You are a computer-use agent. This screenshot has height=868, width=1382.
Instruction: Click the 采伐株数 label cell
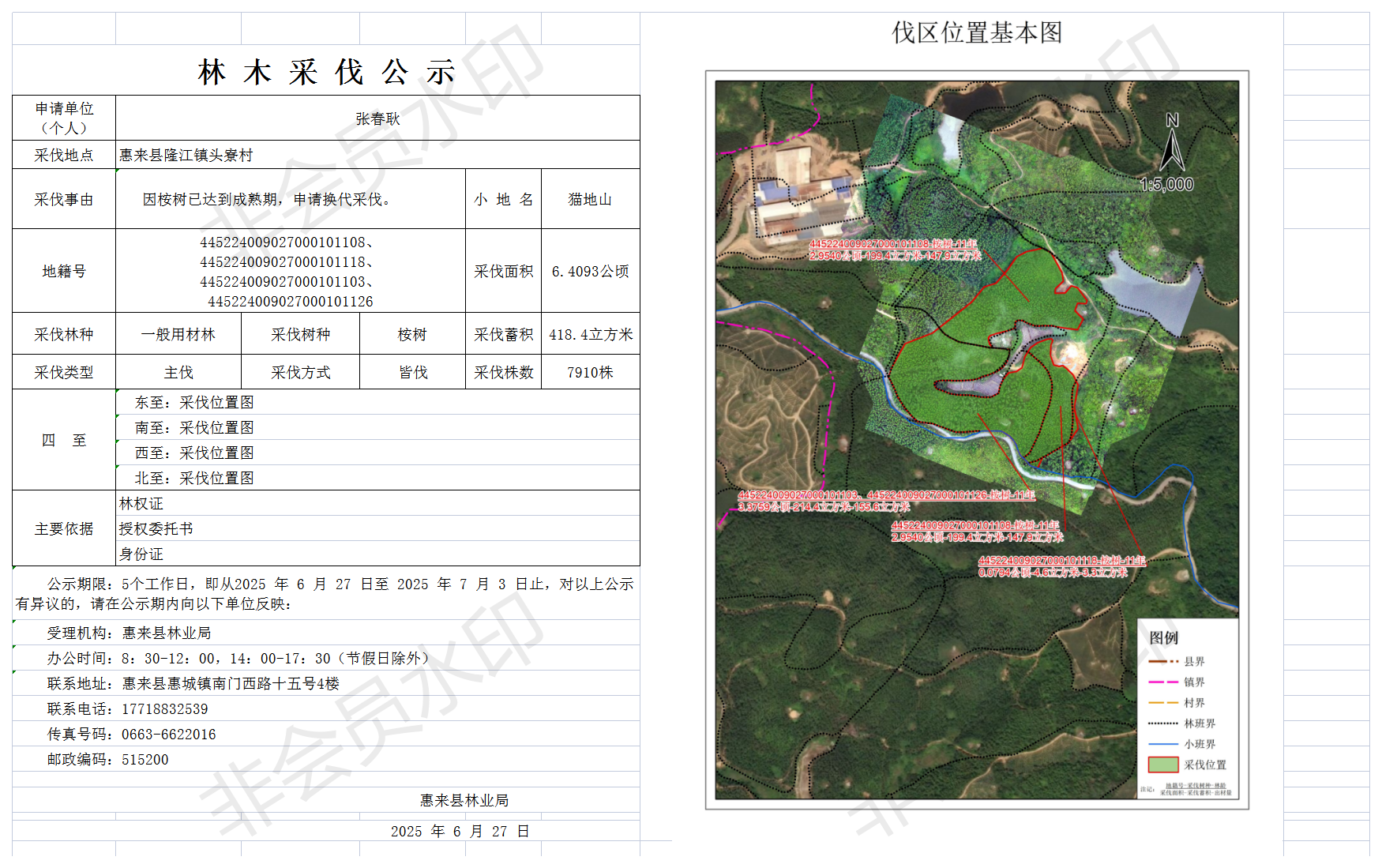tap(503, 372)
